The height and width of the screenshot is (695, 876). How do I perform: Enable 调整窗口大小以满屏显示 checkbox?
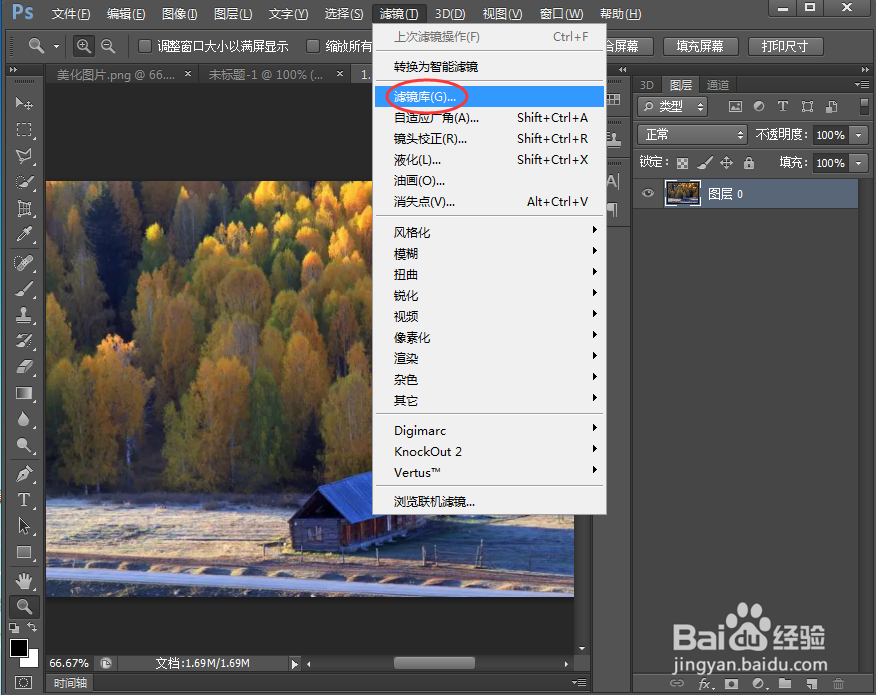145,46
